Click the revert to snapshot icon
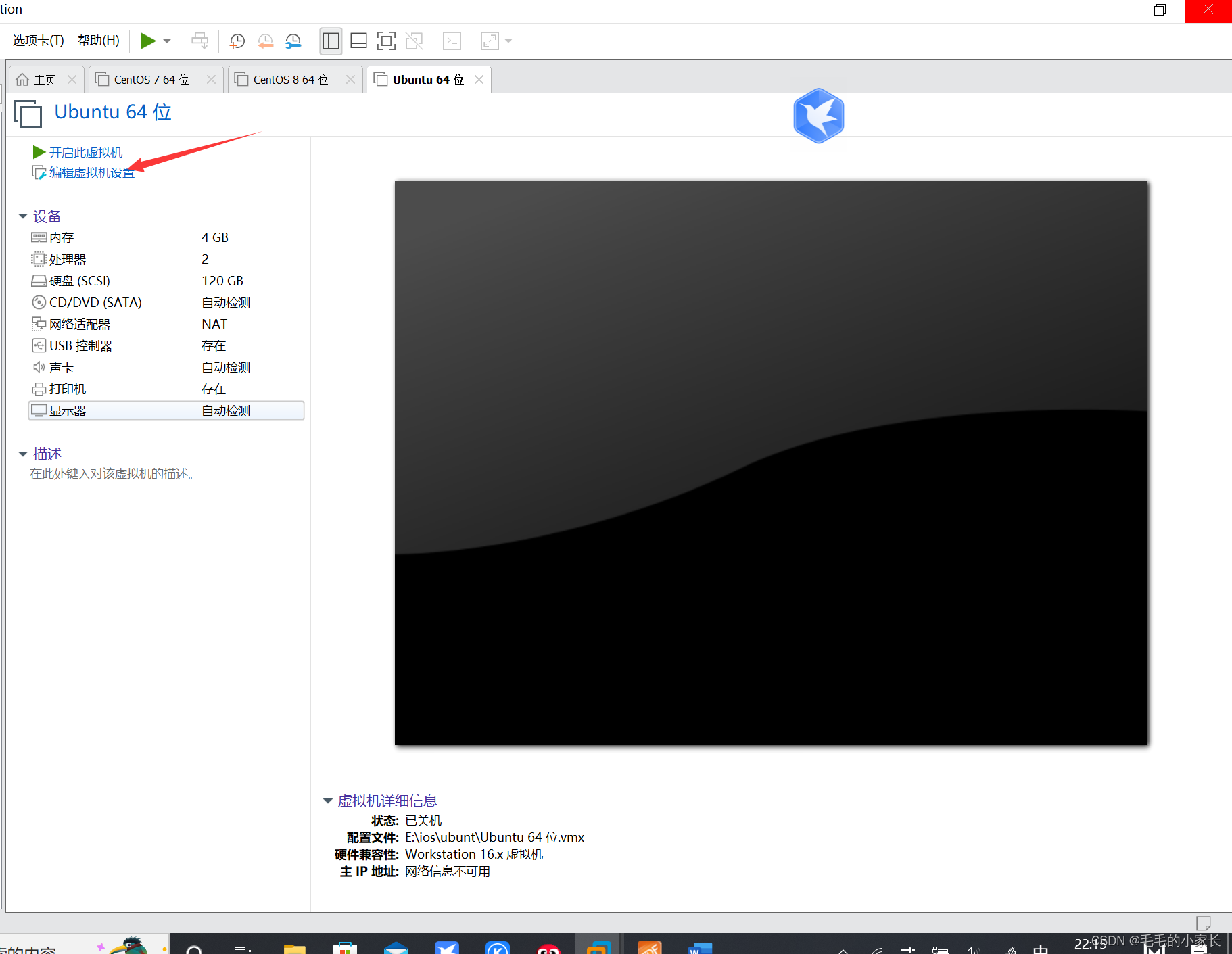This screenshot has height=954, width=1232. (x=265, y=41)
